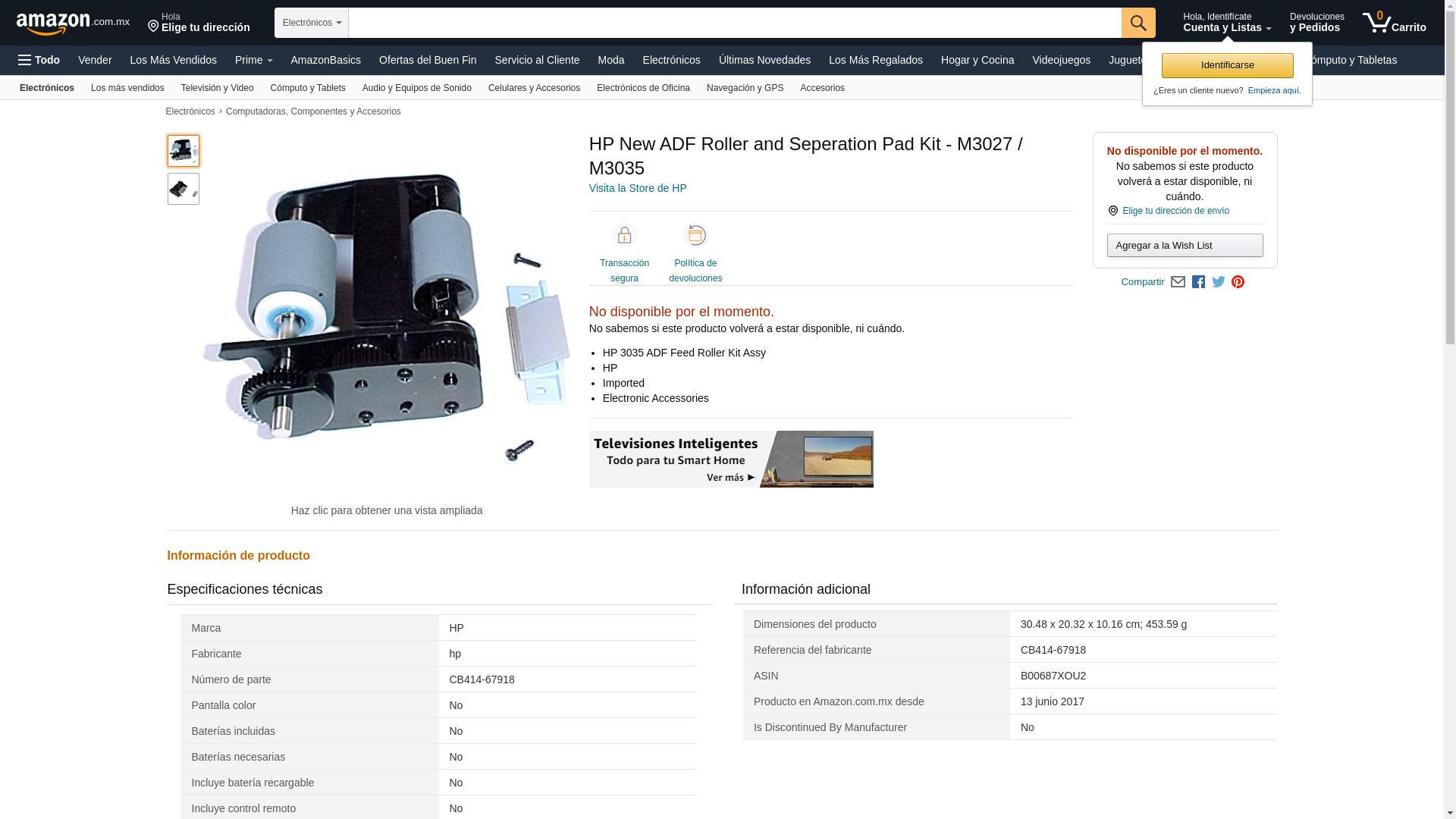Visit the HP Store link
The image size is (1456, 819).
pyautogui.click(x=638, y=188)
